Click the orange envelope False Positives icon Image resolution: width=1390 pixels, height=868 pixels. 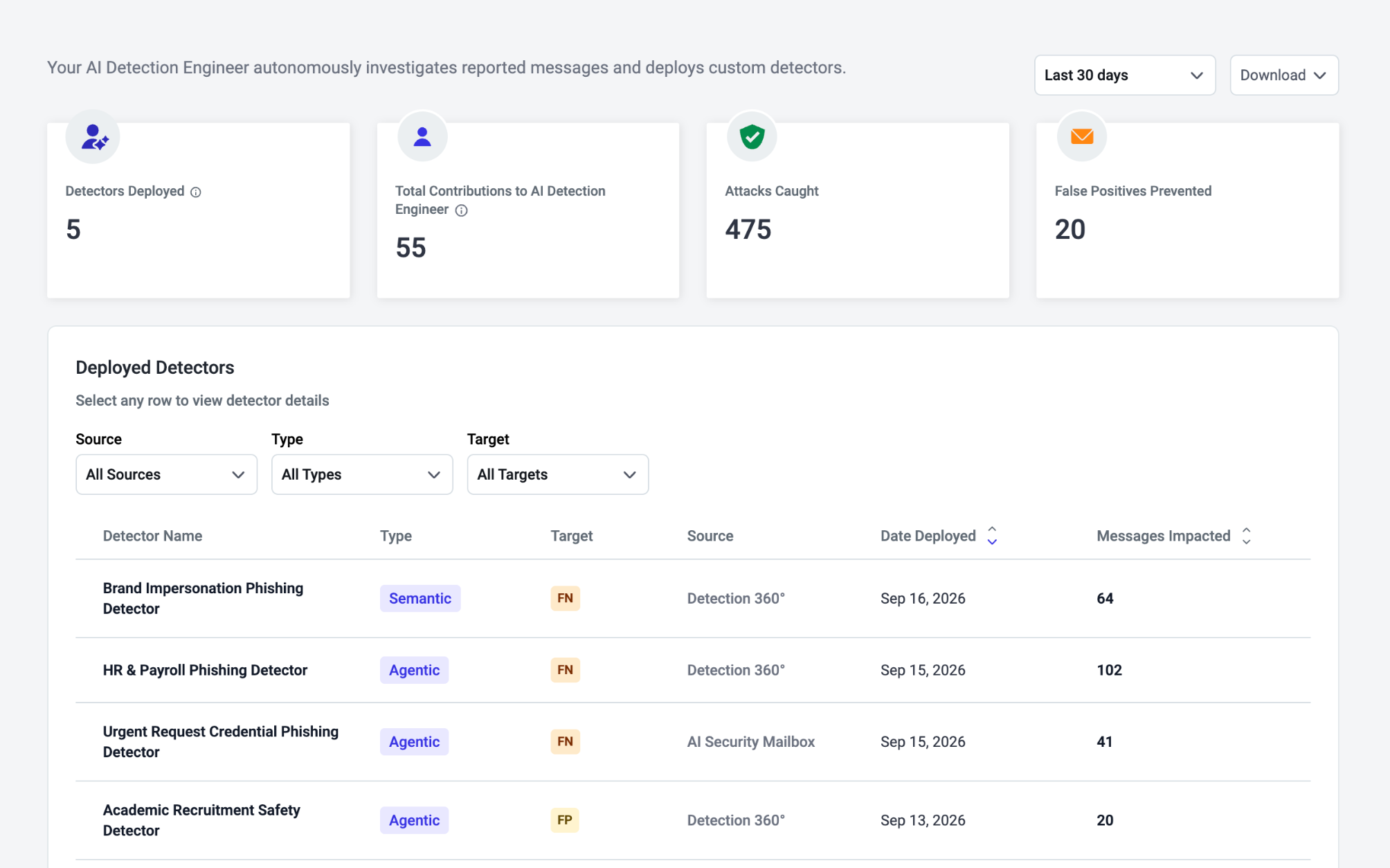pyautogui.click(x=1081, y=137)
